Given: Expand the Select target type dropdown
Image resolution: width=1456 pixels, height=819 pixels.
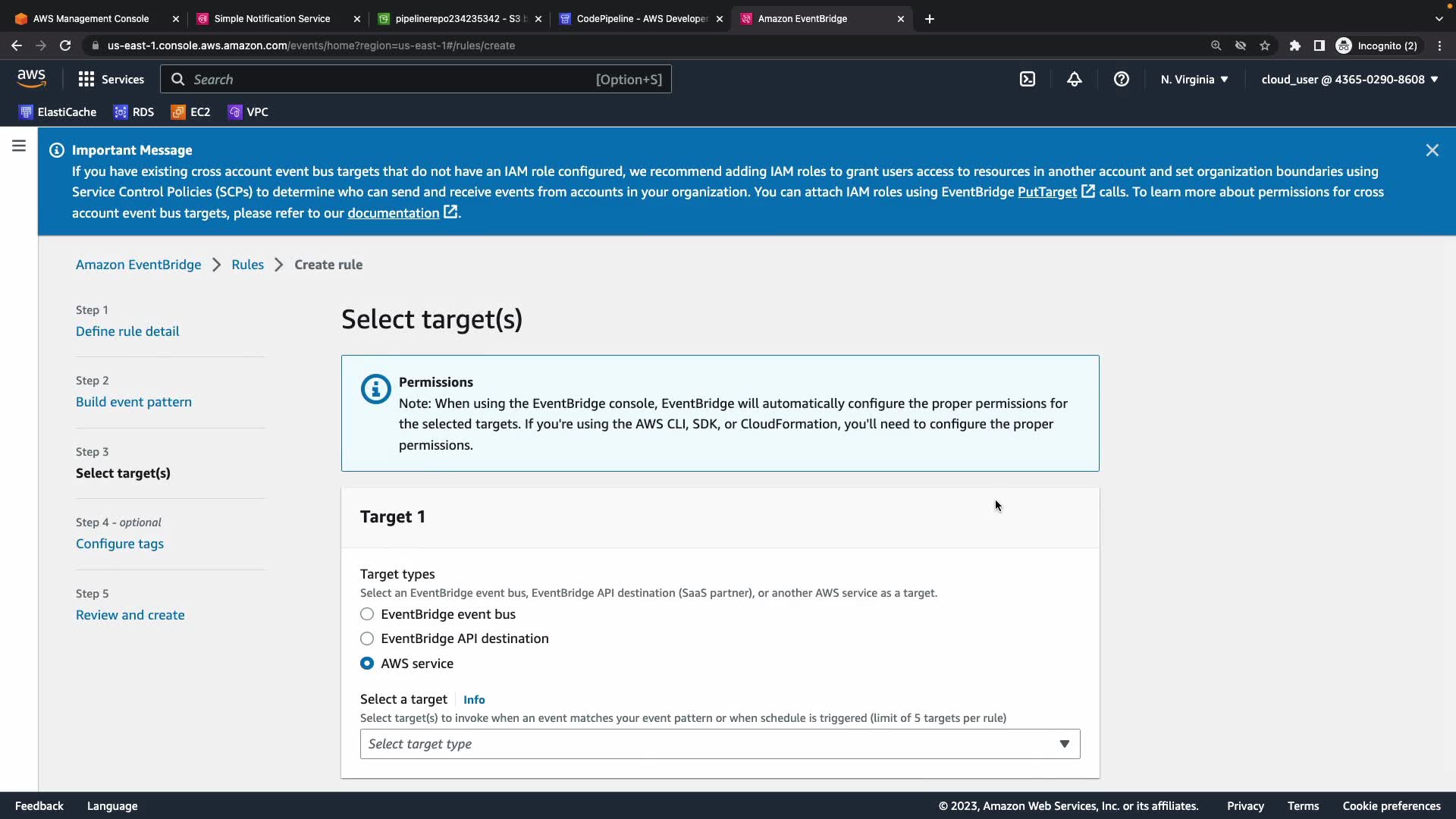Looking at the screenshot, I should pyautogui.click(x=720, y=744).
